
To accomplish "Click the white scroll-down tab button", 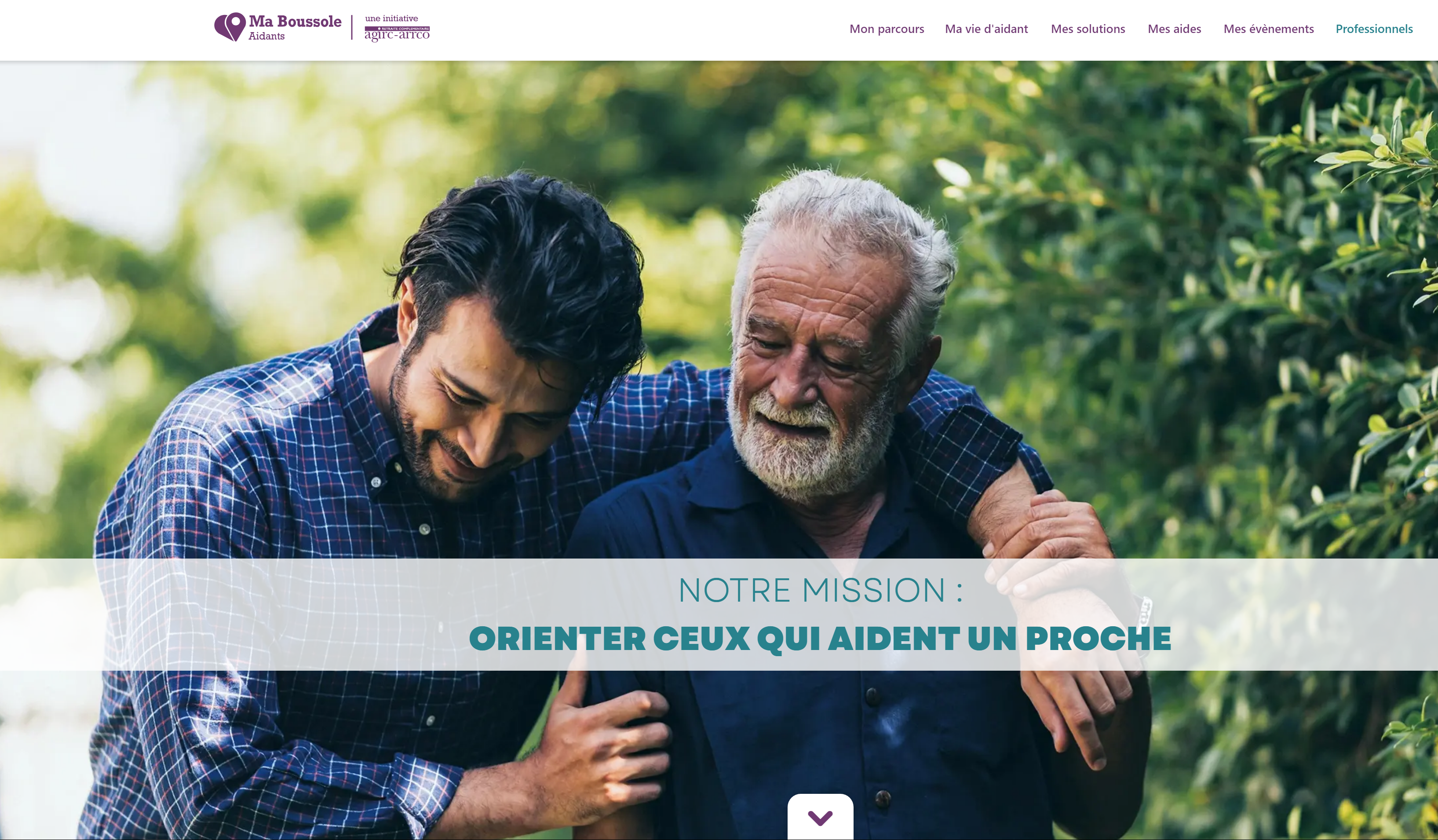I will tap(820, 817).
